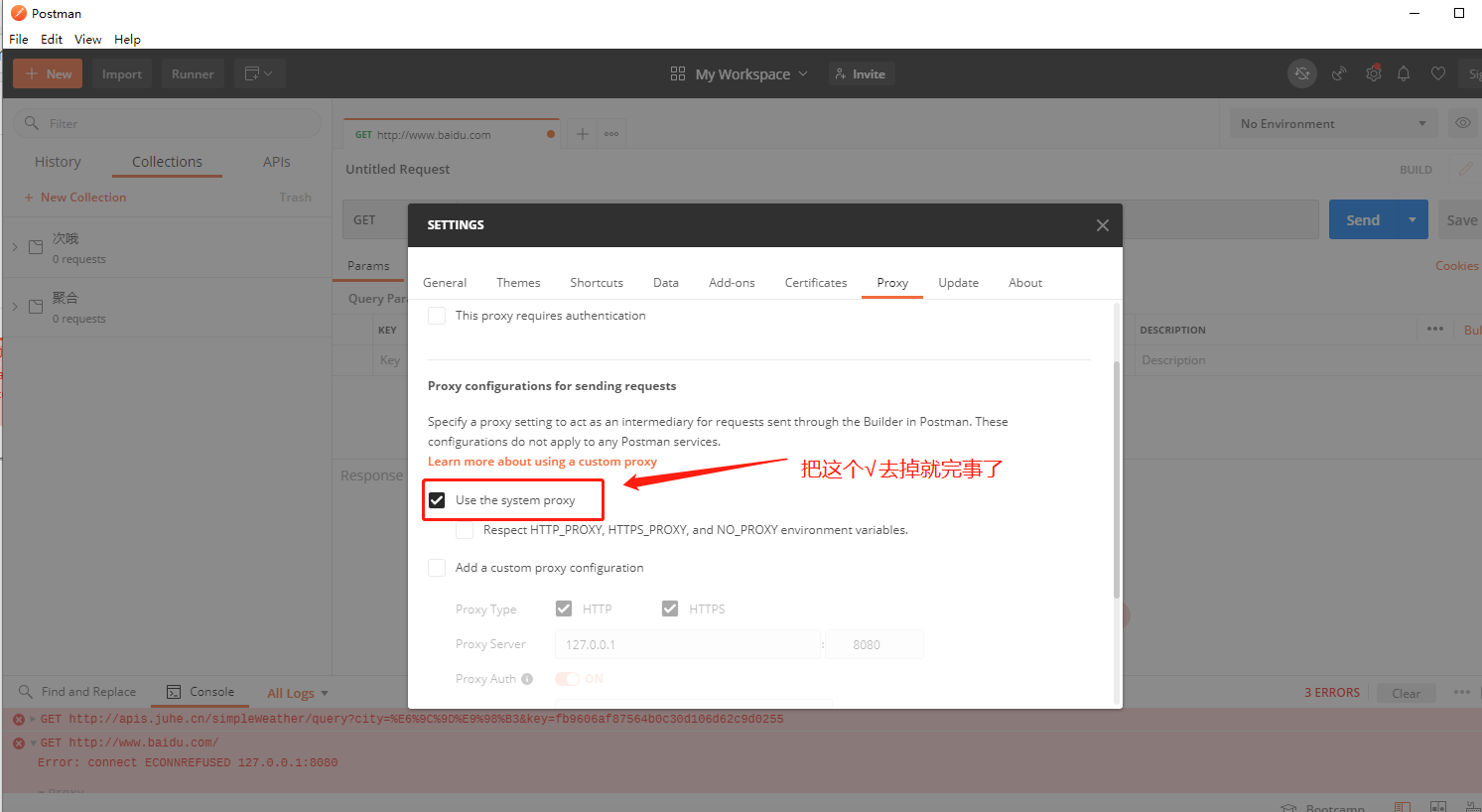Open the All Logs filter dropdown

click(298, 693)
